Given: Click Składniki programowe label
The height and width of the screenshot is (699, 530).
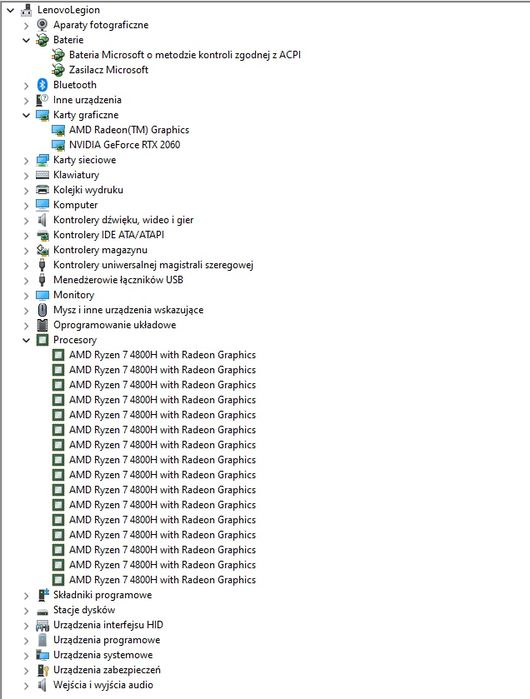Looking at the screenshot, I should (x=103, y=595).
